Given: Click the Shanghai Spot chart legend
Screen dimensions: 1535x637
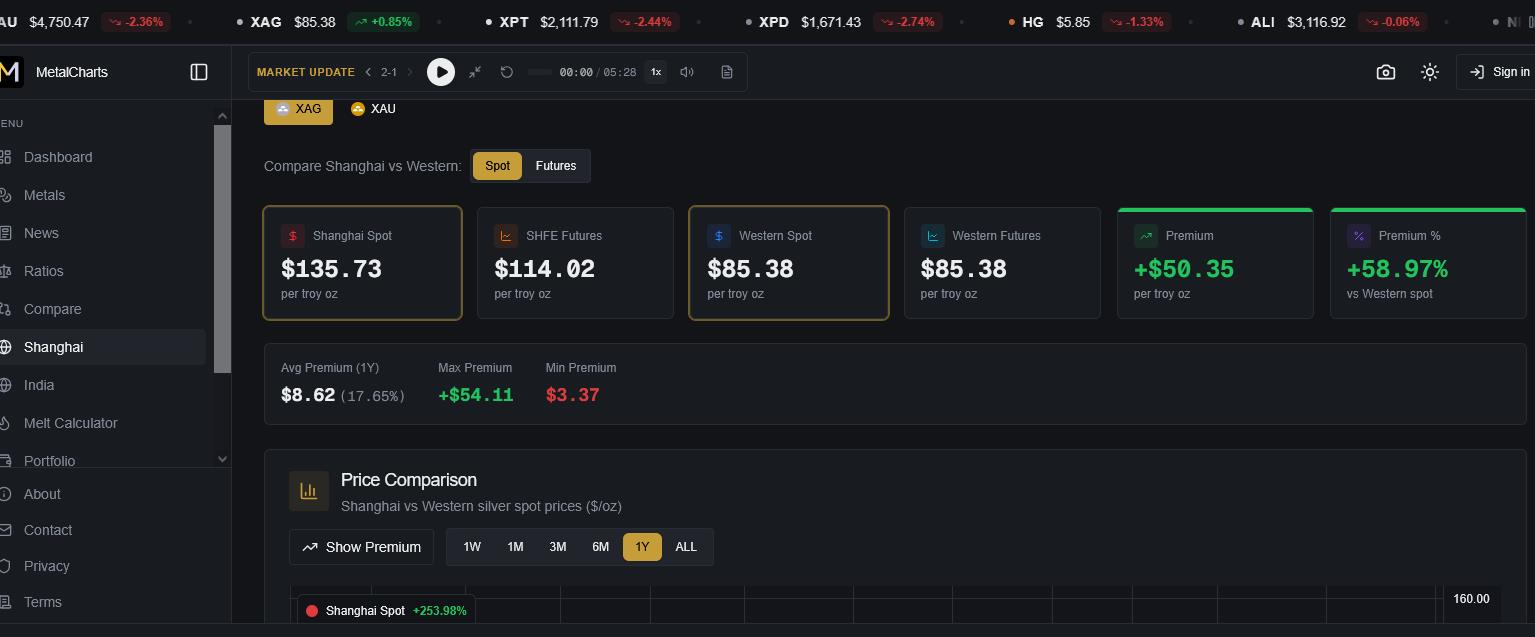Looking at the screenshot, I should [386, 611].
